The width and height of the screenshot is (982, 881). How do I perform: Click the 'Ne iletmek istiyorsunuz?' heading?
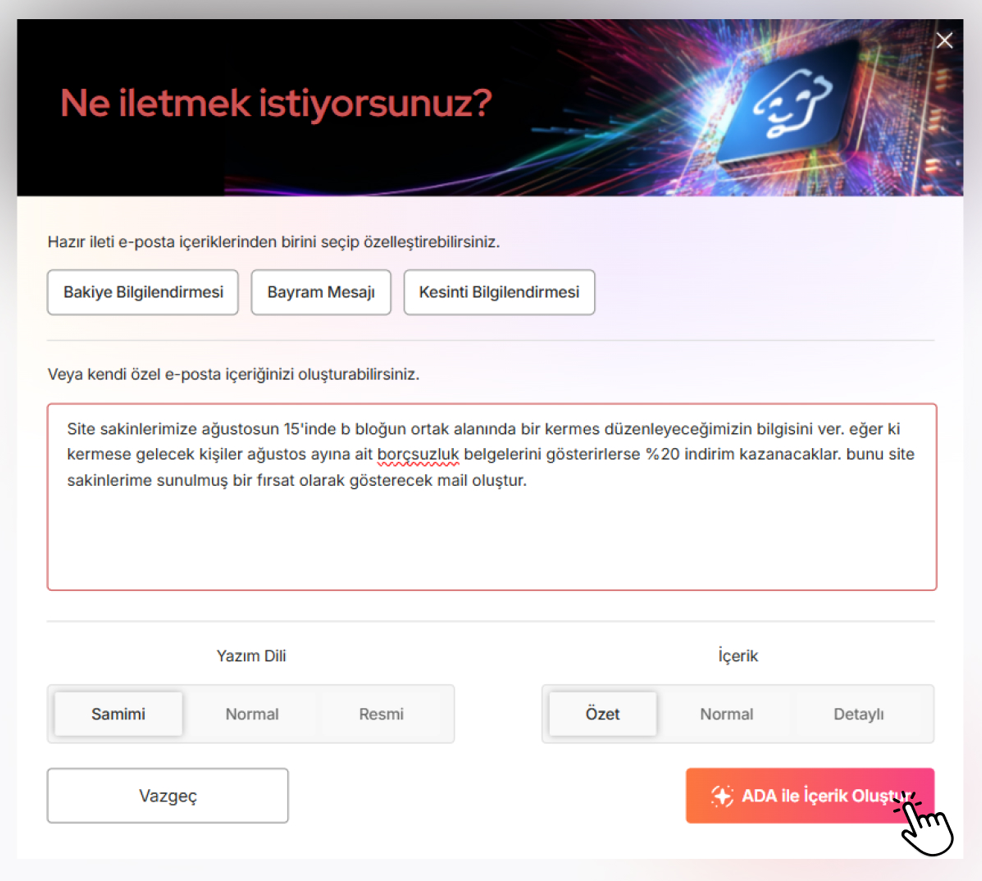tap(276, 103)
